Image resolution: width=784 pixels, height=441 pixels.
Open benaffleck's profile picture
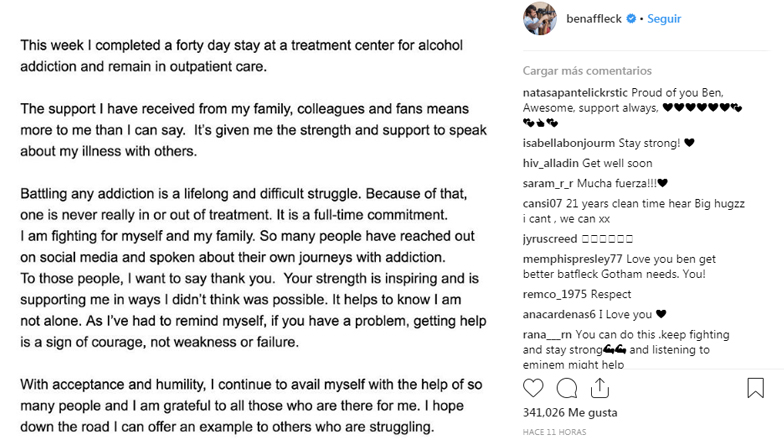[540, 18]
